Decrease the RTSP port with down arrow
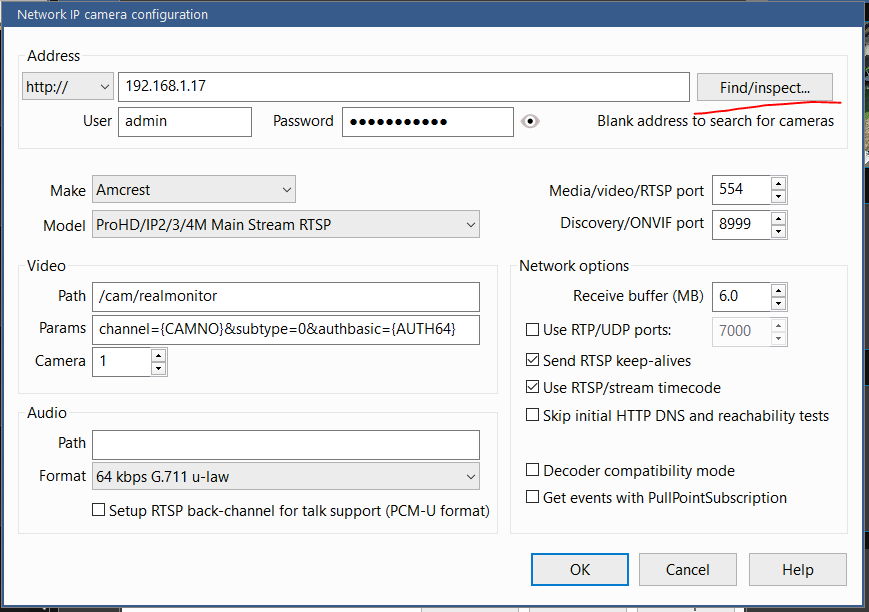The height and width of the screenshot is (612, 869). tap(779, 196)
